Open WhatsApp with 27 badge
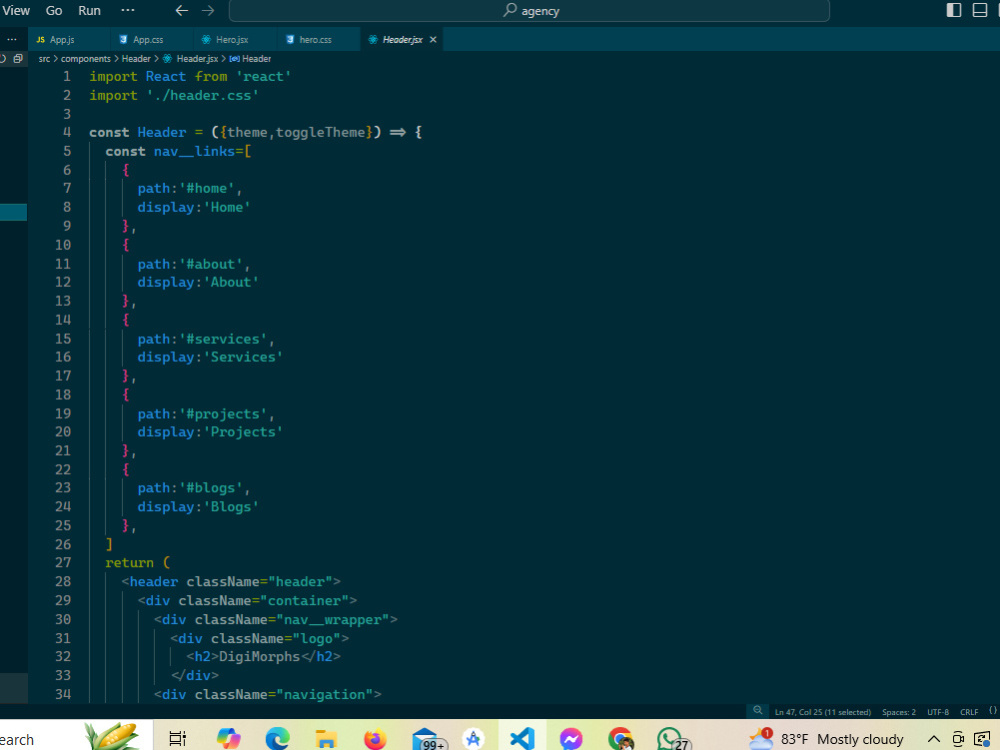This screenshot has width=1000, height=750. point(671,739)
